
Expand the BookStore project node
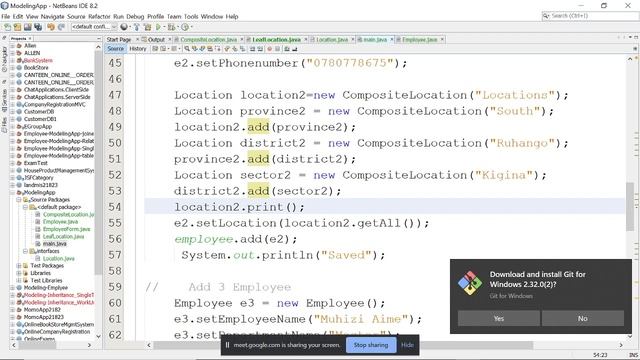click(x=13, y=67)
